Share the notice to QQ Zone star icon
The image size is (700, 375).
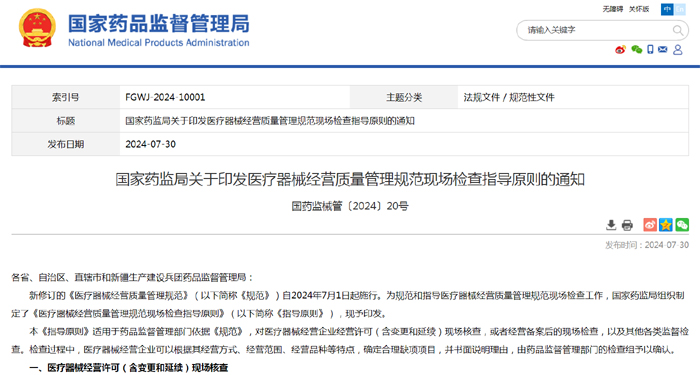[x=666, y=225]
